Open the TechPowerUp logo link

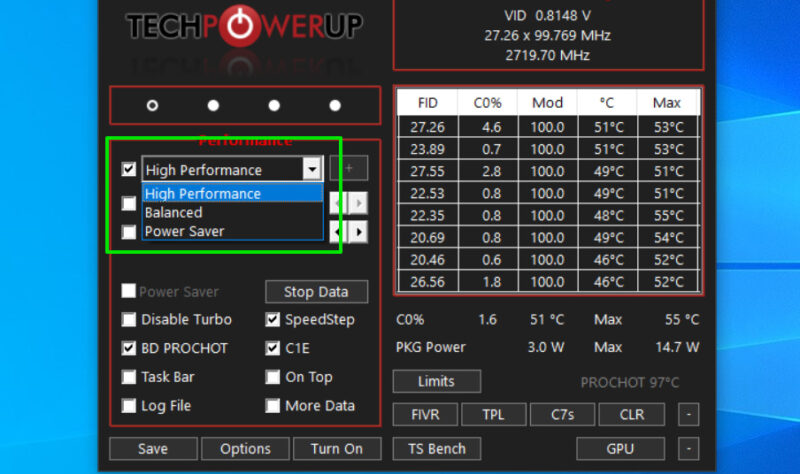pos(244,27)
